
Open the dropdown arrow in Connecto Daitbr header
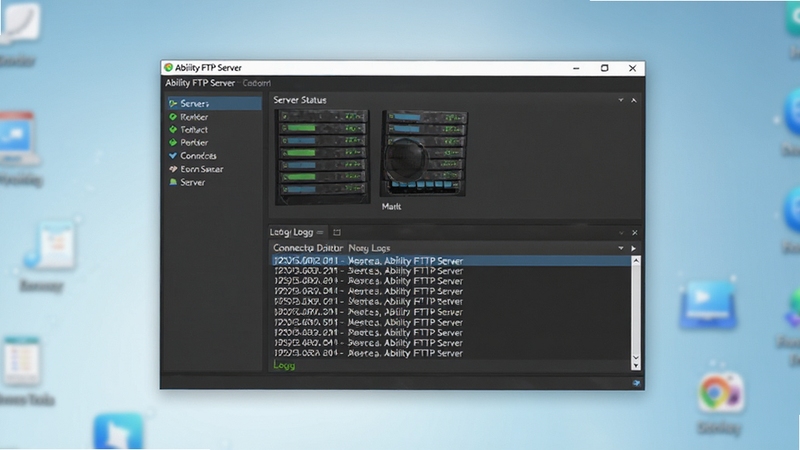pos(621,248)
